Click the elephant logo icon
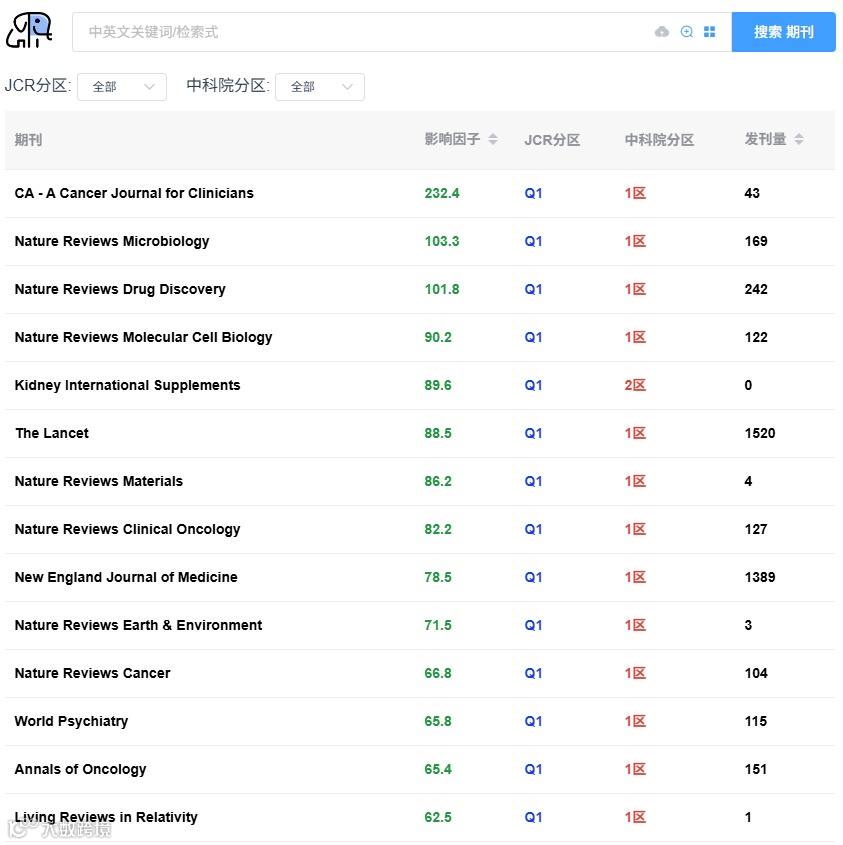 (29, 30)
